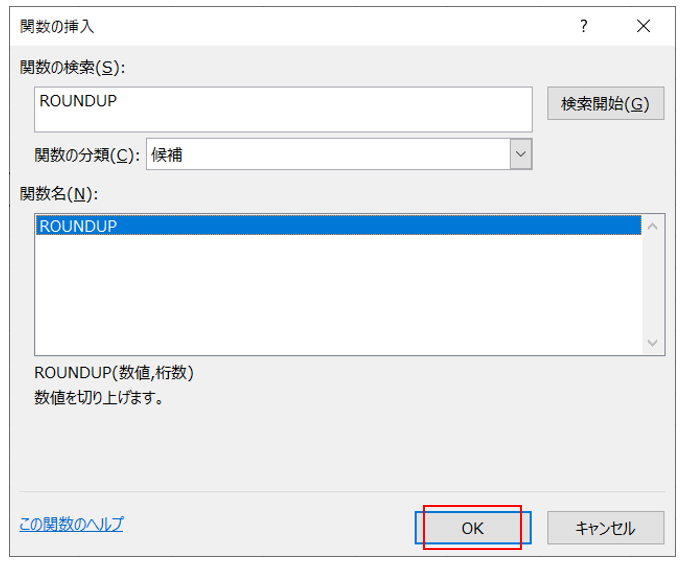The width and height of the screenshot is (695, 570).
Task: Click the function list scrollbar up arrow
Action: [x=654, y=226]
